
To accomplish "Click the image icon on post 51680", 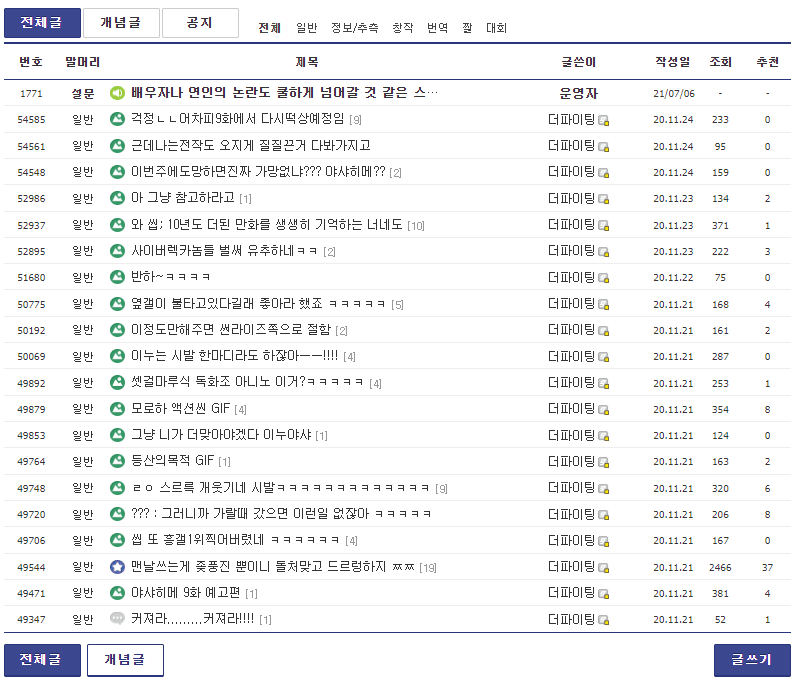I will tap(118, 277).
